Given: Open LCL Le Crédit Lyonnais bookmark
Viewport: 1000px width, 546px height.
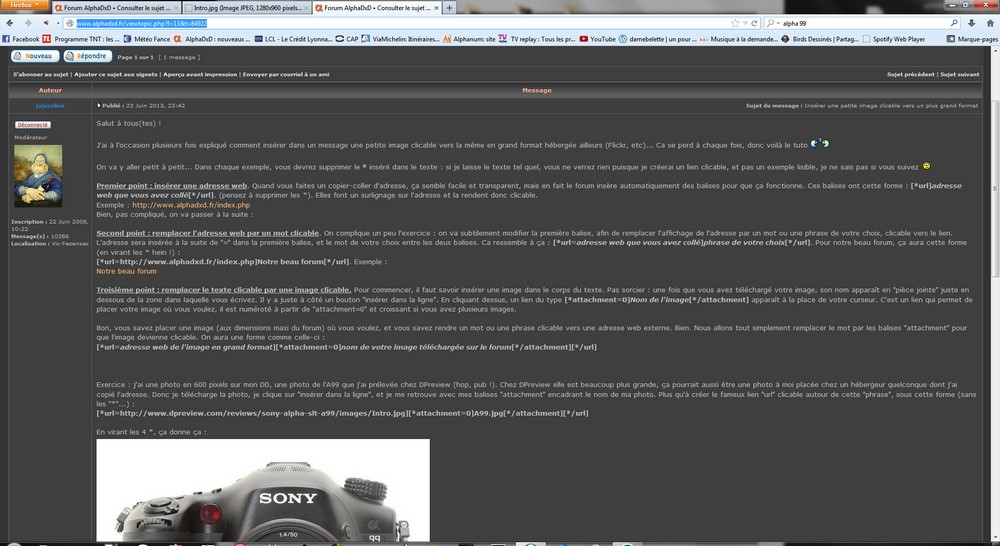Looking at the screenshot, I should click(x=293, y=39).
